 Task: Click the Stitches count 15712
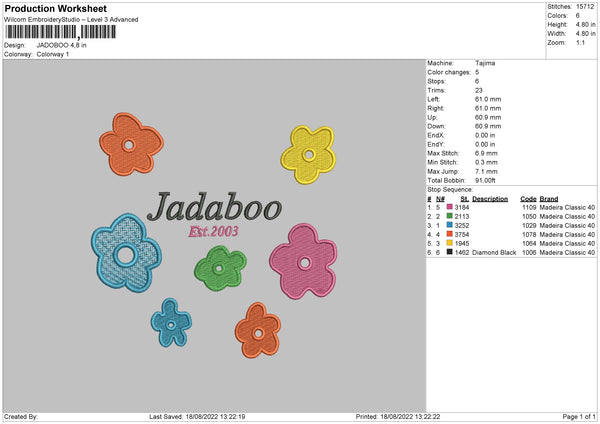click(585, 7)
